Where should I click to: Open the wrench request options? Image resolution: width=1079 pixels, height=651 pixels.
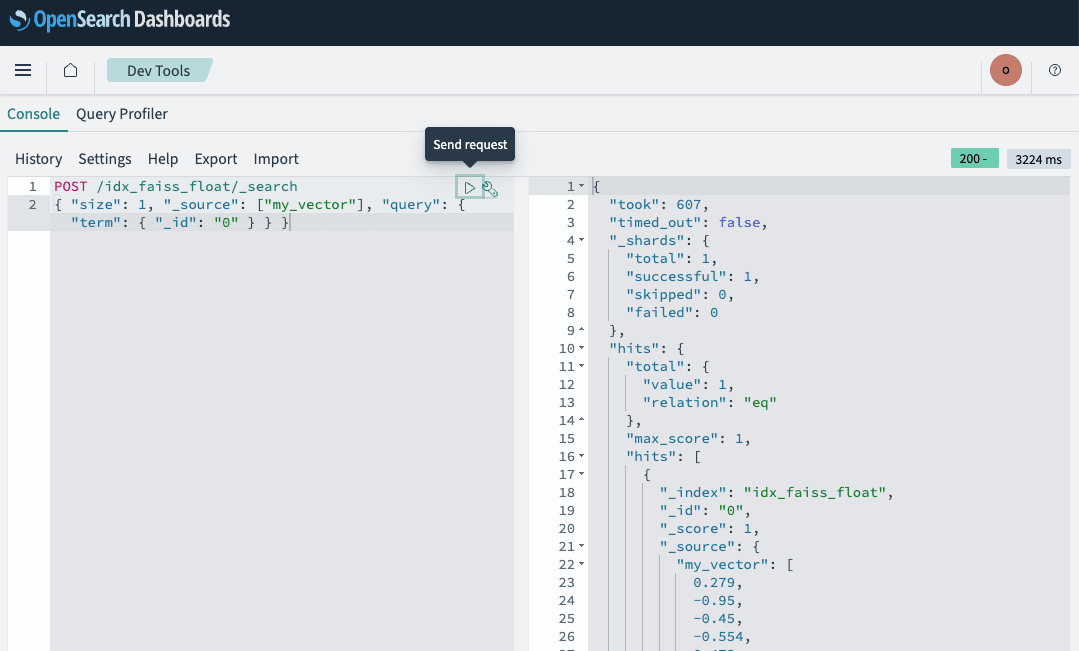tap(490, 188)
